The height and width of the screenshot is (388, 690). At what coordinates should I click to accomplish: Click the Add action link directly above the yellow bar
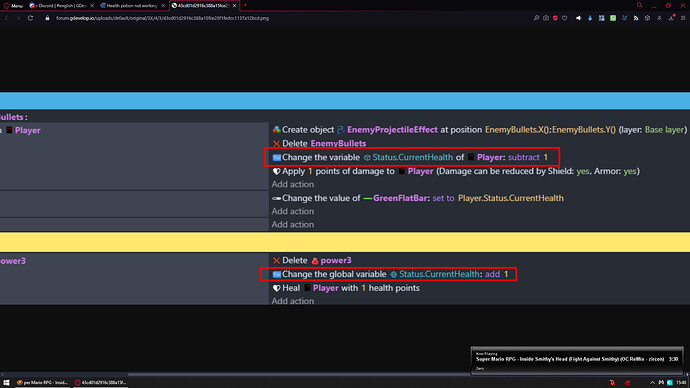293,224
